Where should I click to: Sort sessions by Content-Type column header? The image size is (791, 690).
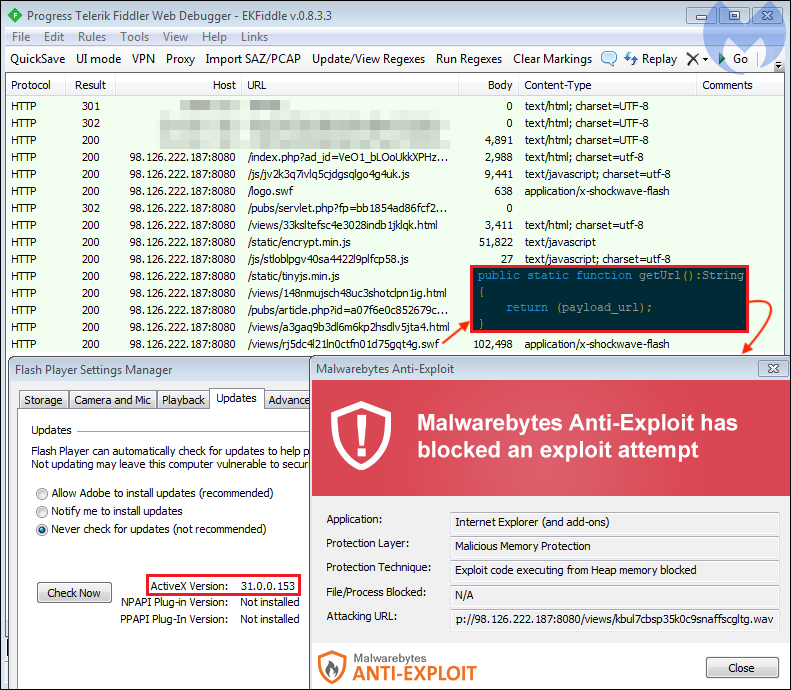tap(607, 85)
